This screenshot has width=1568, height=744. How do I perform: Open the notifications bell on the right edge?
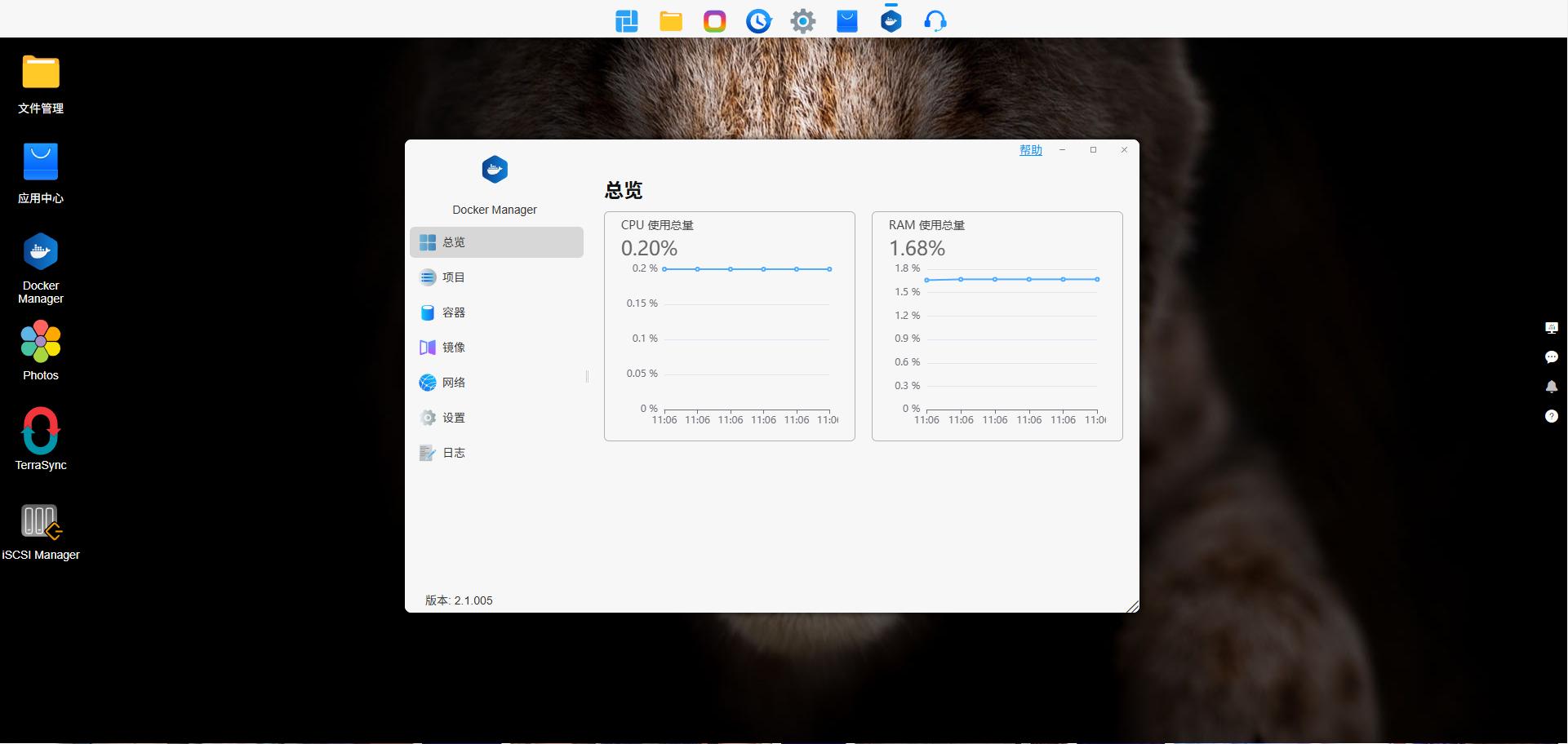pyautogui.click(x=1552, y=387)
